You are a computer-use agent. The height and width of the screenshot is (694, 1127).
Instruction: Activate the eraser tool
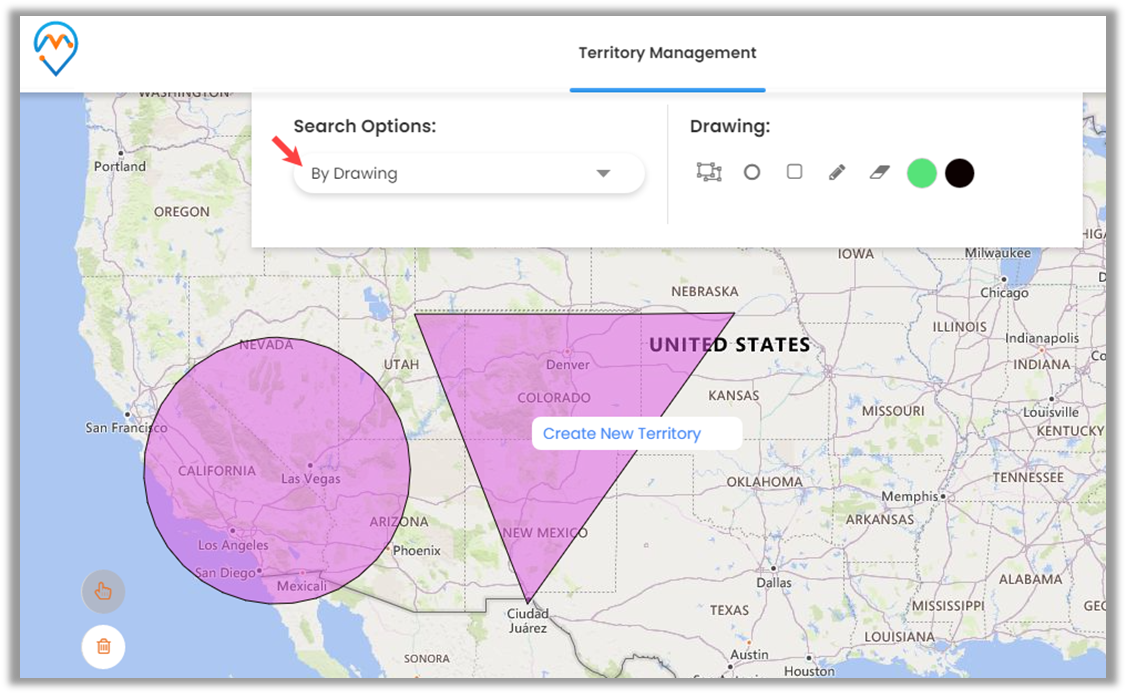coord(879,173)
